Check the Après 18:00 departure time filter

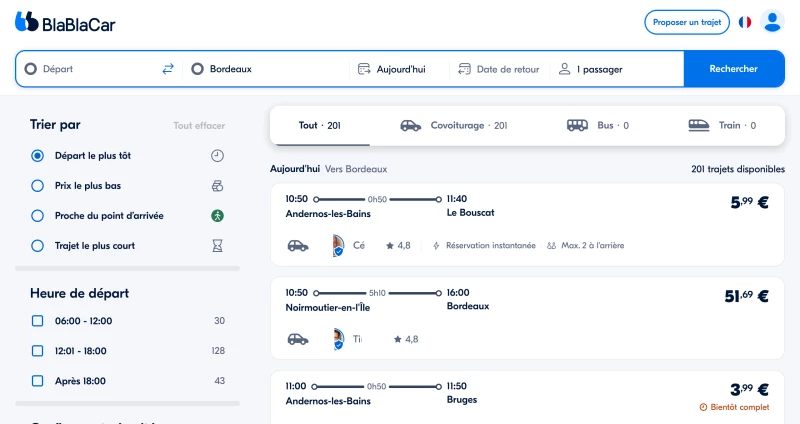37,381
